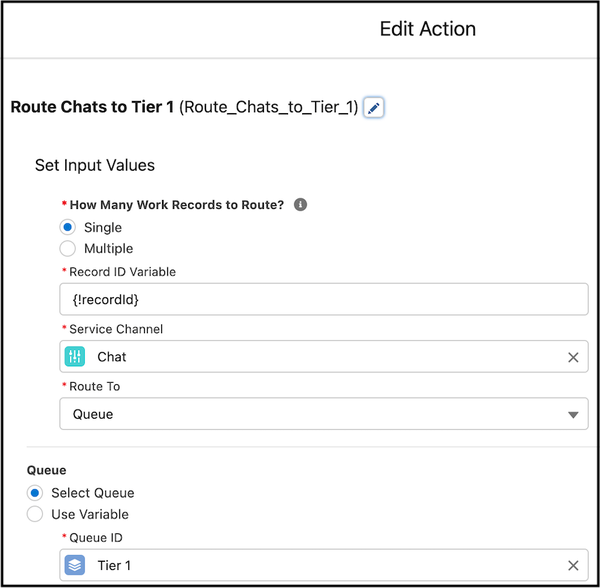Remove the Tier 1 queue selection
Screen dimensions: 600x588
[573, 565]
